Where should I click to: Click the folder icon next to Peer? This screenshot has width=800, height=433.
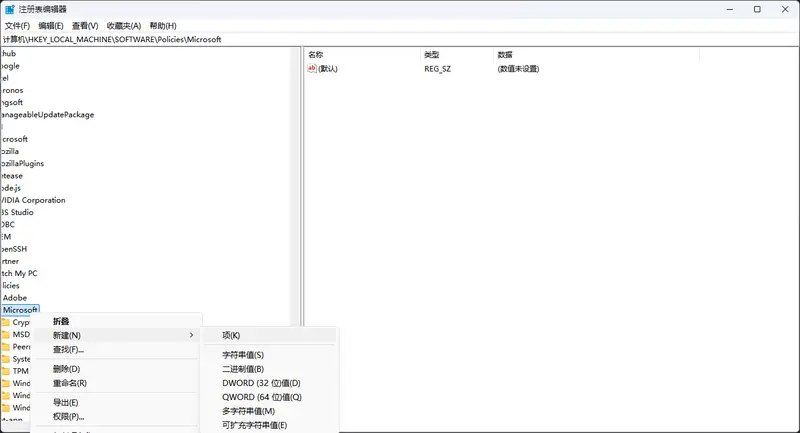[6, 347]
